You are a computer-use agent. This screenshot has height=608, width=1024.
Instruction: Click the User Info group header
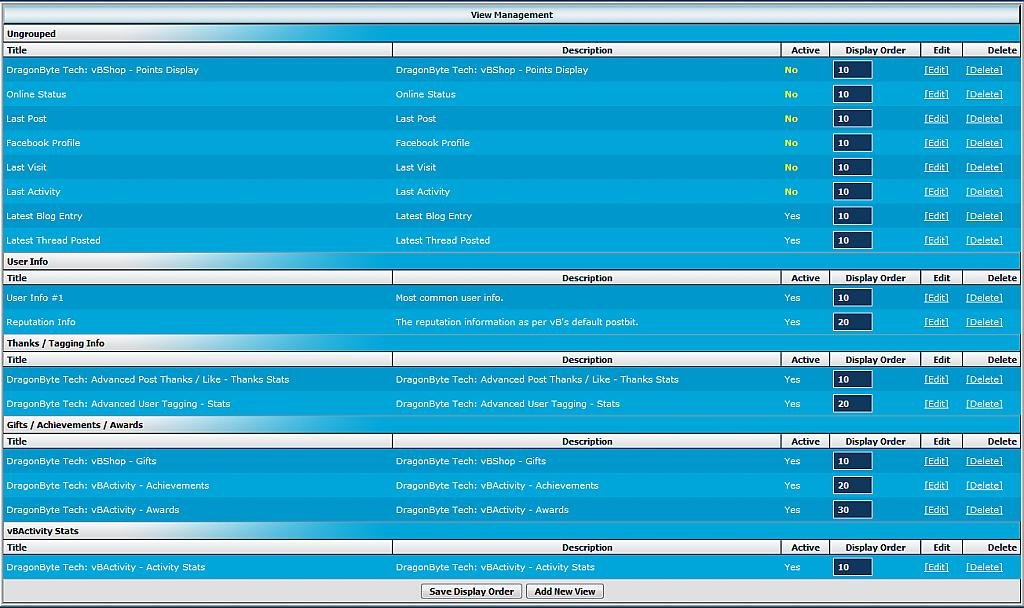tap(511, 262)
